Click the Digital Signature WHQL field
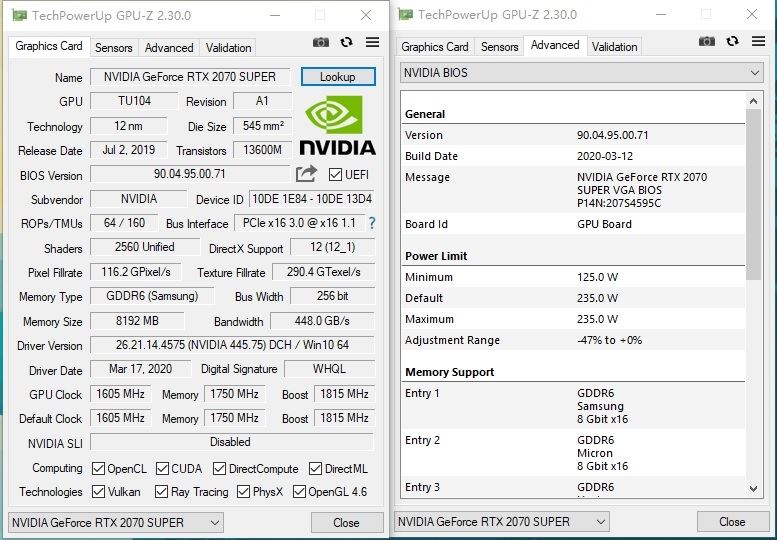Viewport: 777px width, 540px height. pos(329,369)
